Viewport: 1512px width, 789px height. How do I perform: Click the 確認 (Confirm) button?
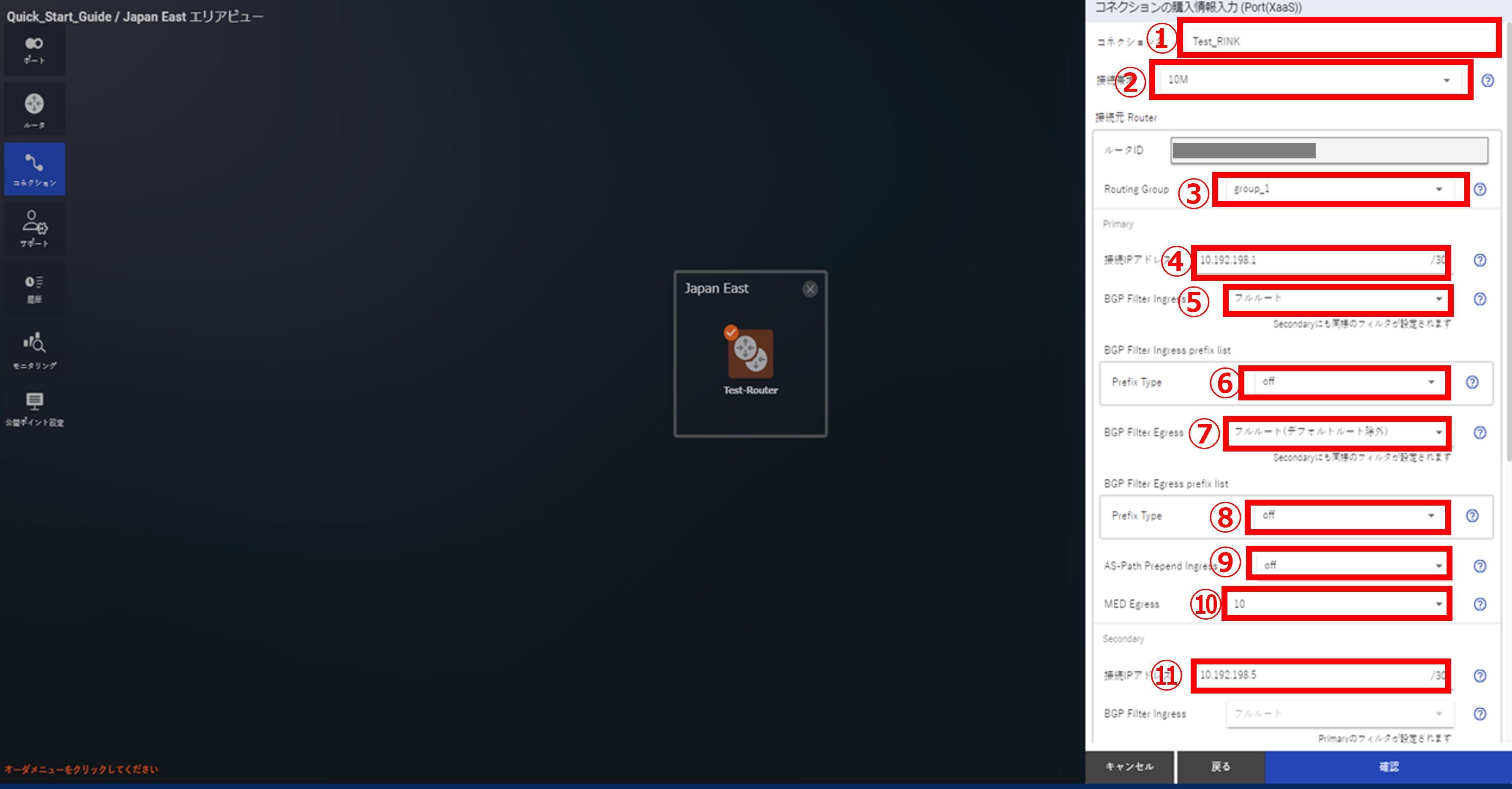click(x=1388, y=767)
